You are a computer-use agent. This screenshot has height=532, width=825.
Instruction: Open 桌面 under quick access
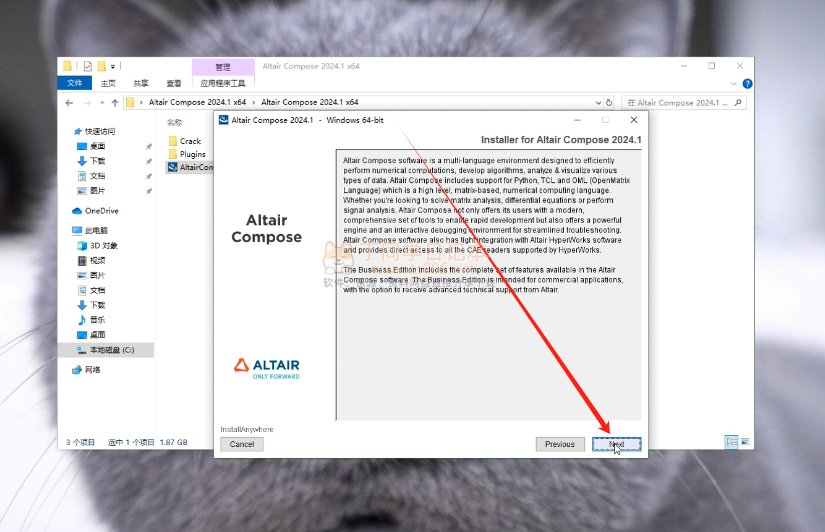[x=92, y=146]
